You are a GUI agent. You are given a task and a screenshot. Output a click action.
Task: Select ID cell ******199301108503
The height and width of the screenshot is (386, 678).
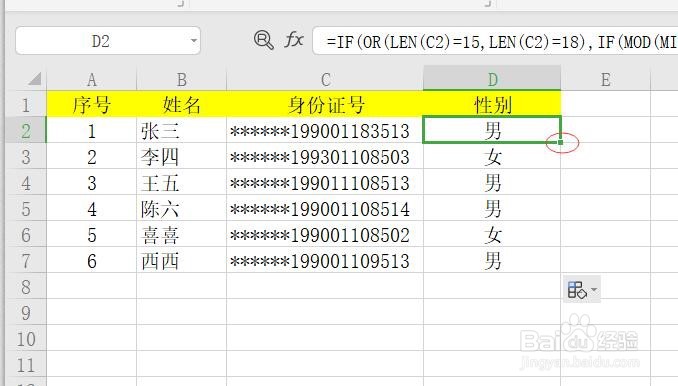pos(325,156)
